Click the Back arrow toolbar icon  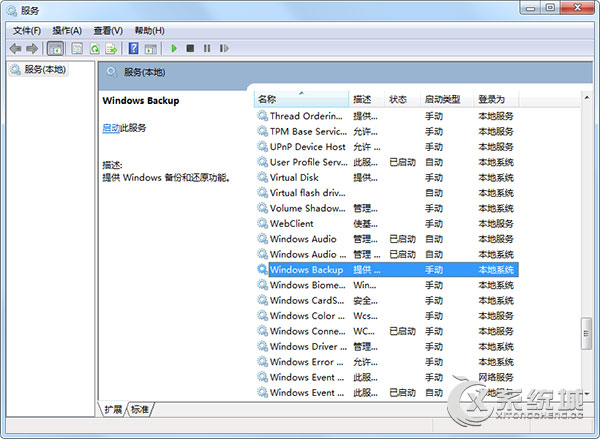[x=16, y=49]
